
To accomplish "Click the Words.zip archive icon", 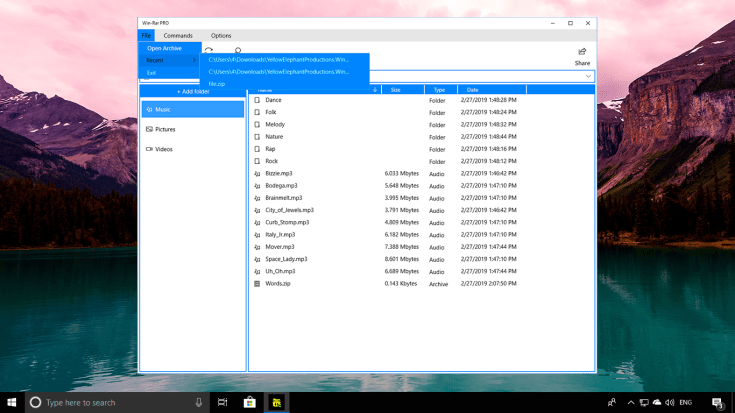I will pos(257,283).
